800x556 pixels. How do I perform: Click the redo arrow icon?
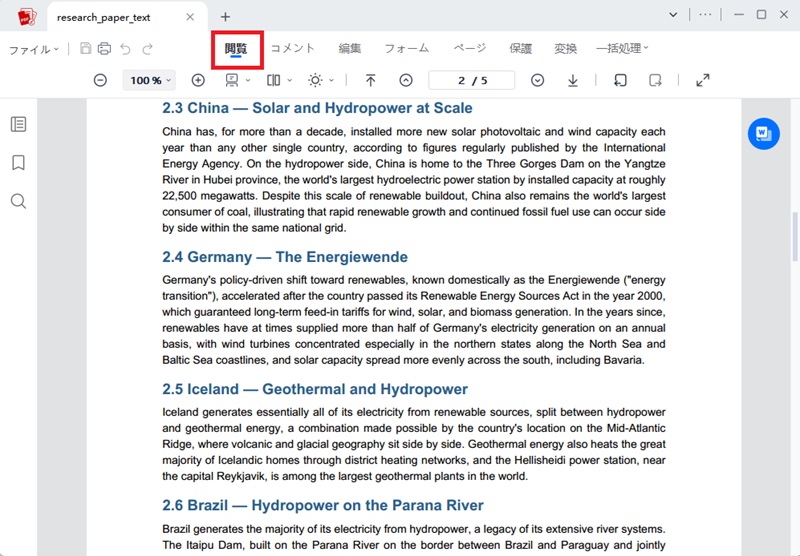(147, 49)
